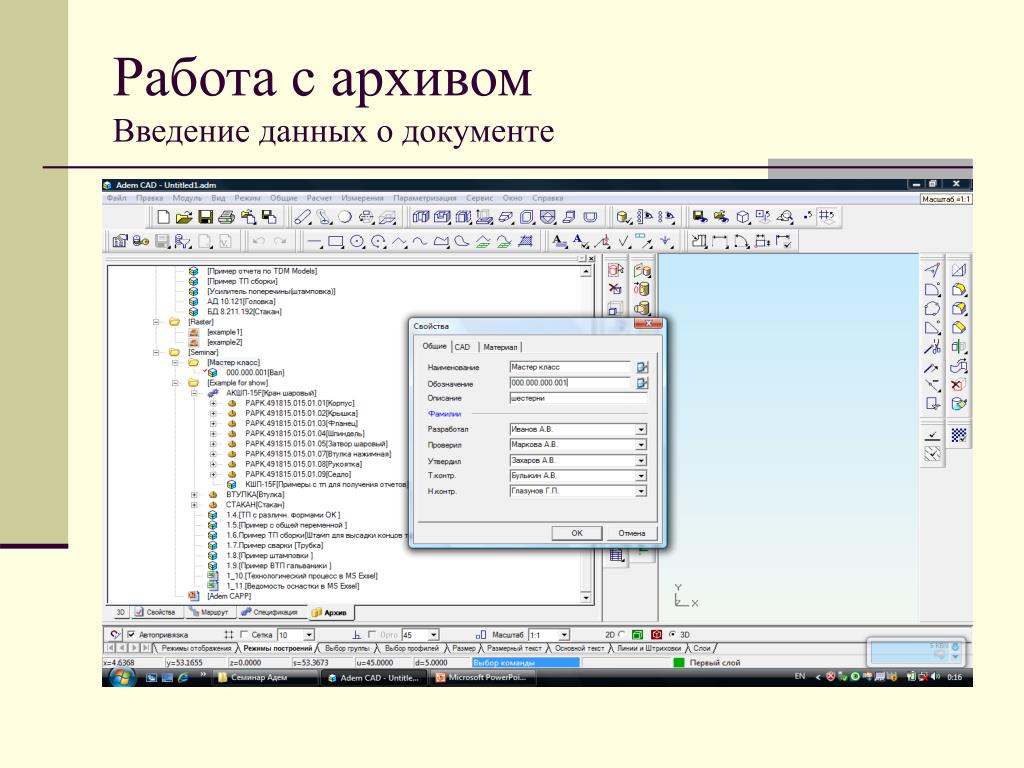Open the Слои bottom tab
1024x768 pixels.
pos(701,648)
